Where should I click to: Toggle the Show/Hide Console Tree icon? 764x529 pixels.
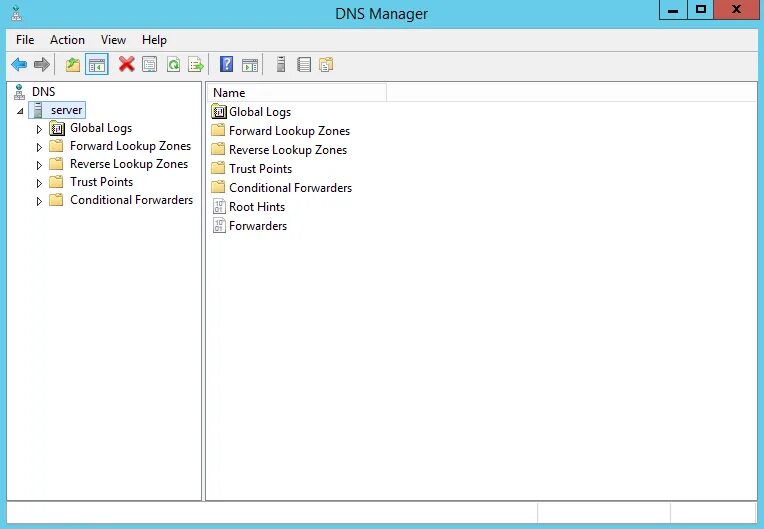(x=96, y=64)
